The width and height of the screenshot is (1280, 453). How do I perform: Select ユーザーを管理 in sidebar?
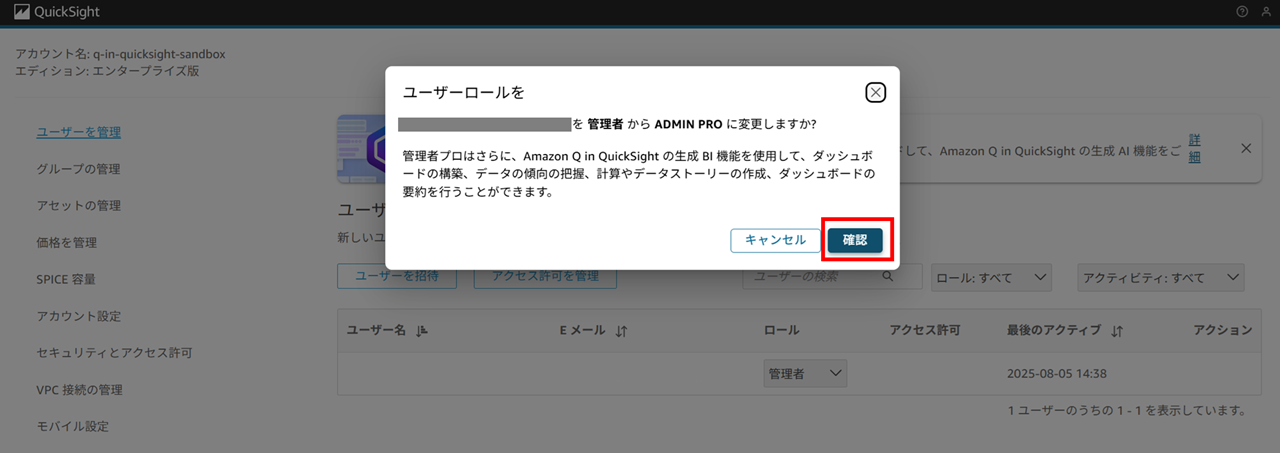pos(78,132)
